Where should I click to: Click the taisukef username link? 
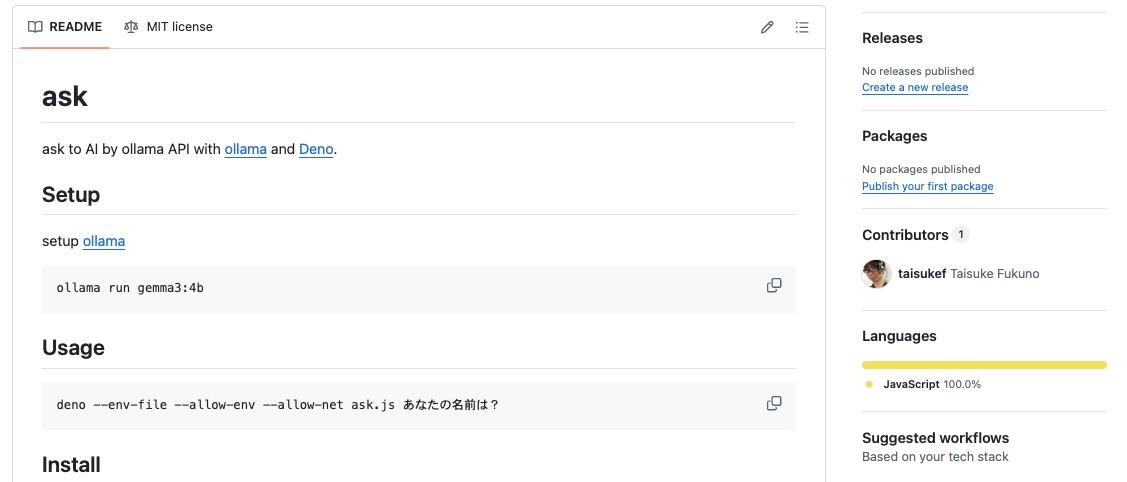point(920,274)
